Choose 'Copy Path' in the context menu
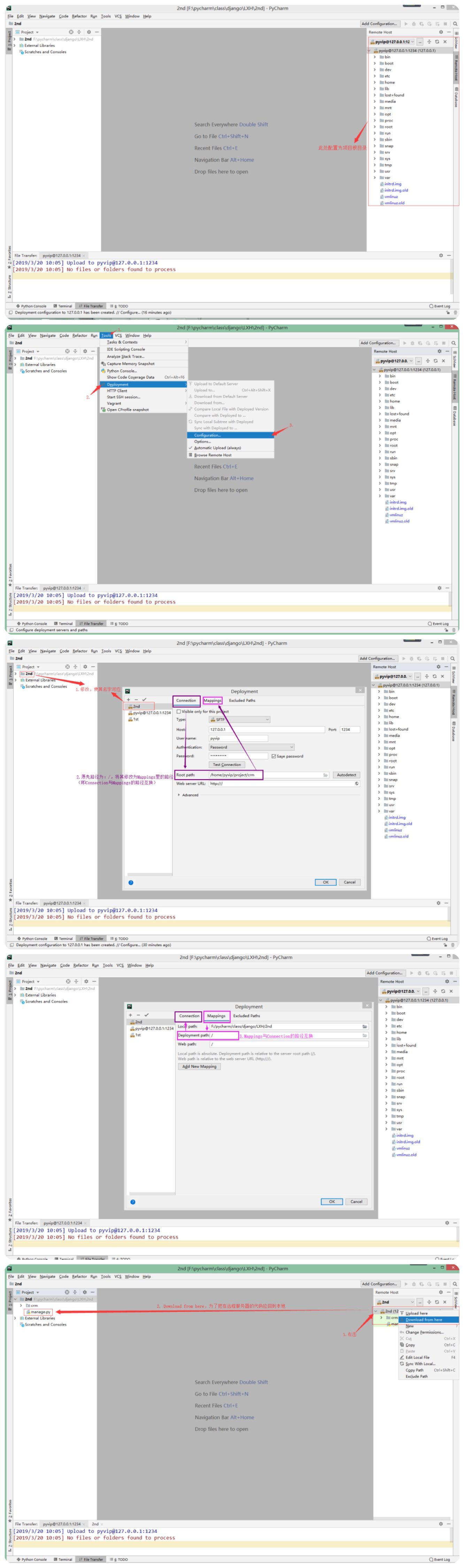 click(x=429, y=1370)
